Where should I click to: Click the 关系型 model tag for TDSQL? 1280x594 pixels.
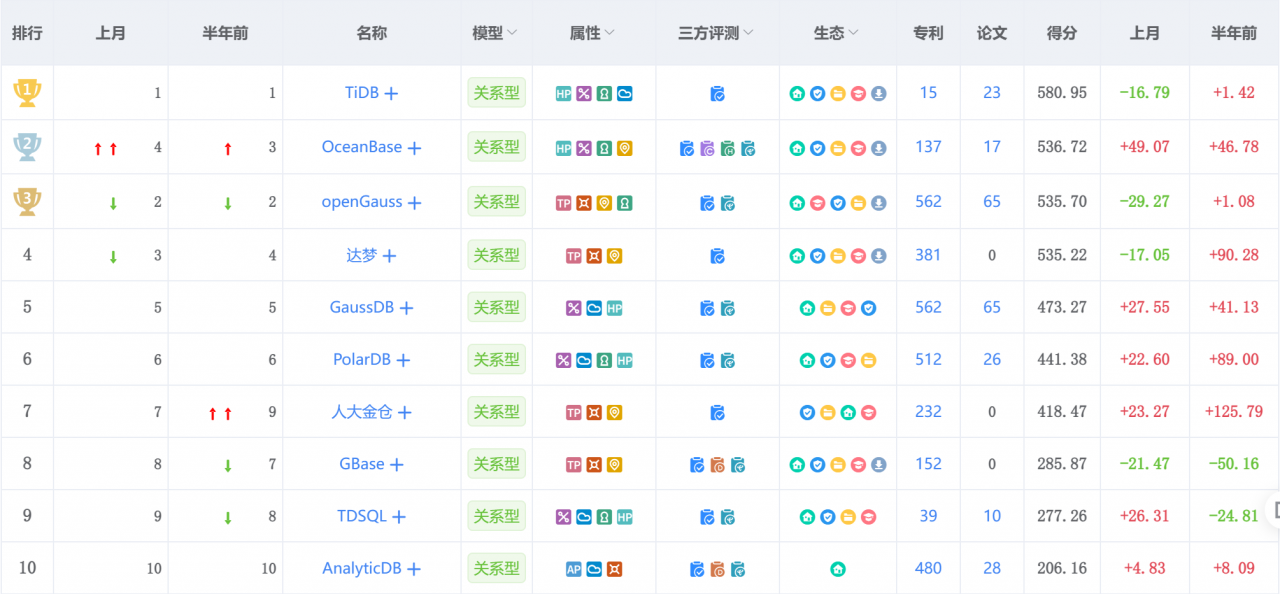pyautogui.click(x=497, y=517)
